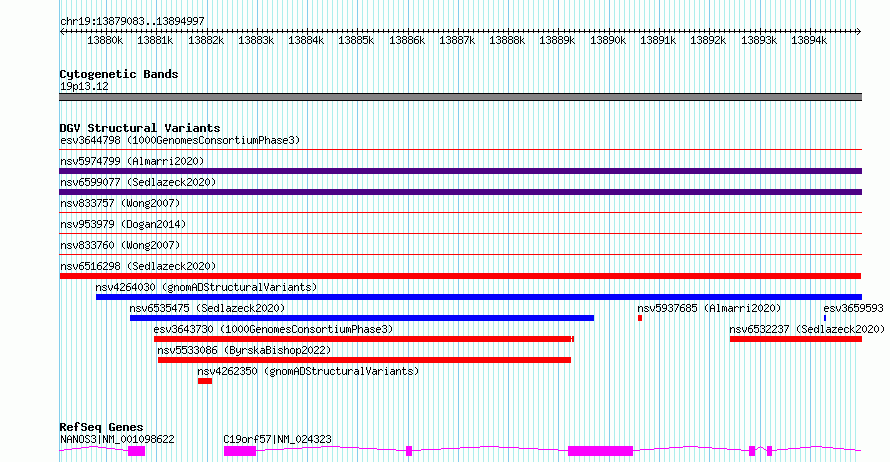The width and height of the screenshot is (890, 462).
Task: Click the 13882k ruler position label
Action: (x=205, y=40)
